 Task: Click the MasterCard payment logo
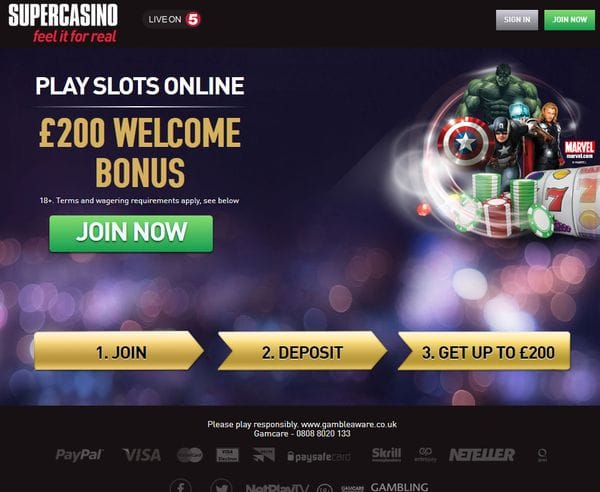point(190,455)
